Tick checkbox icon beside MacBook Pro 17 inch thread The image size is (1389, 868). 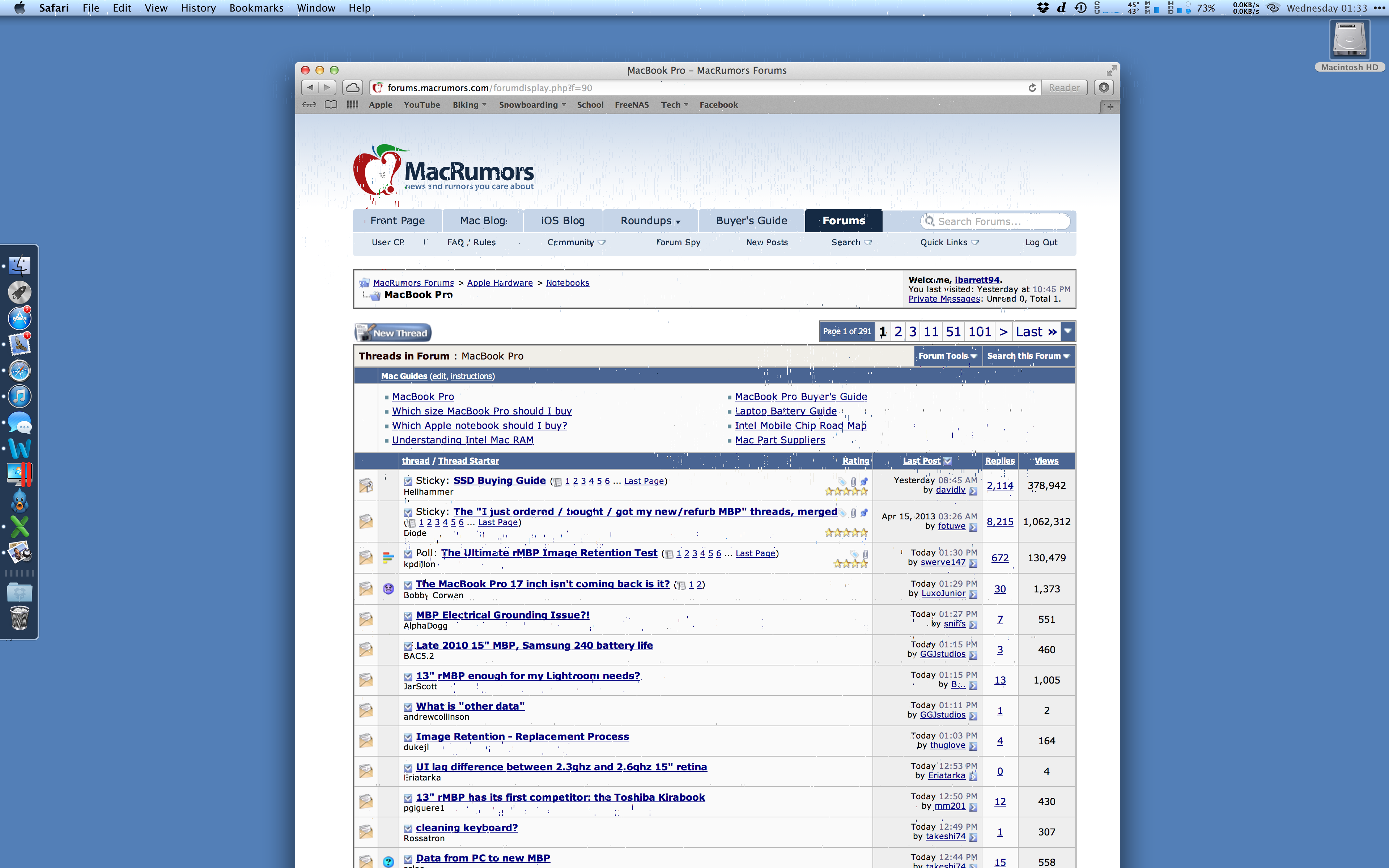click(408, 585)
